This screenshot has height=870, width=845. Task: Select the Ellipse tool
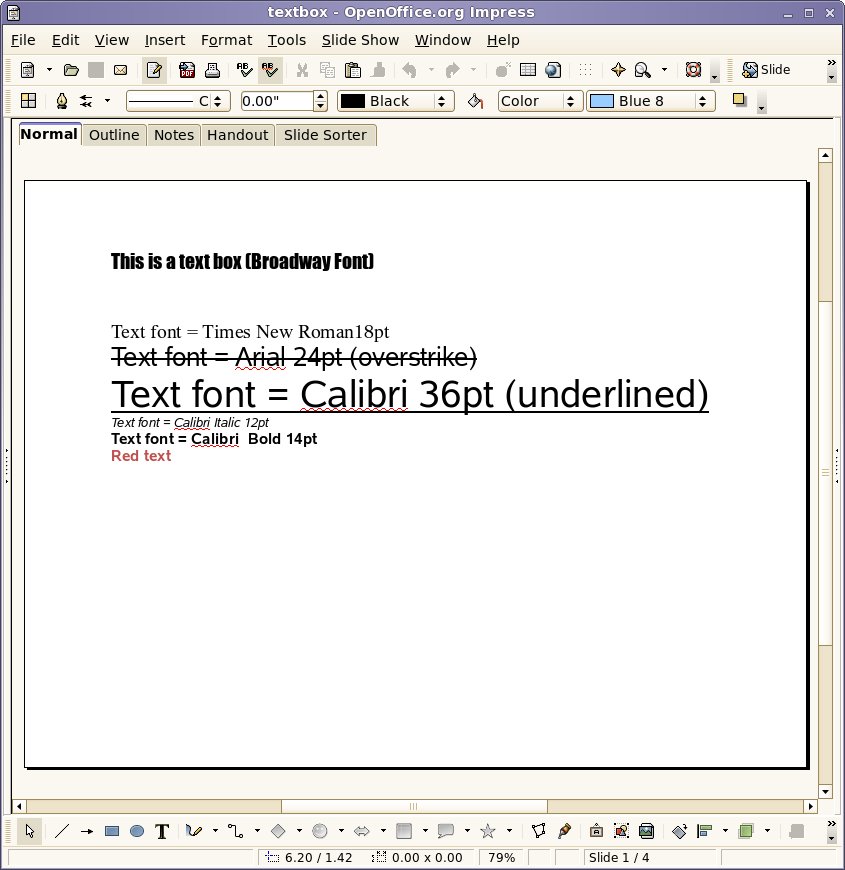136,831
